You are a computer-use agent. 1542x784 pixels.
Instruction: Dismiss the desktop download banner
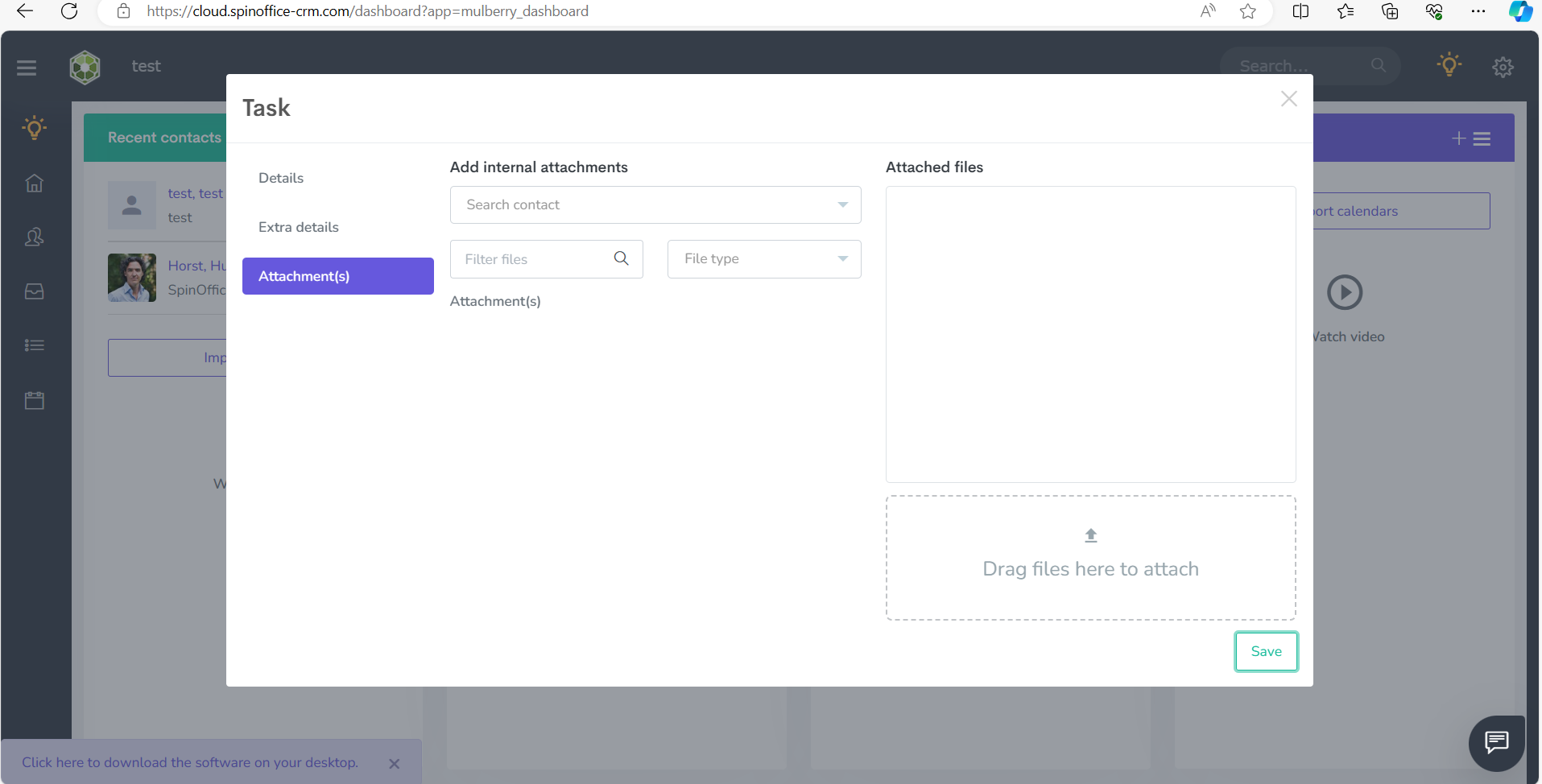394,764
